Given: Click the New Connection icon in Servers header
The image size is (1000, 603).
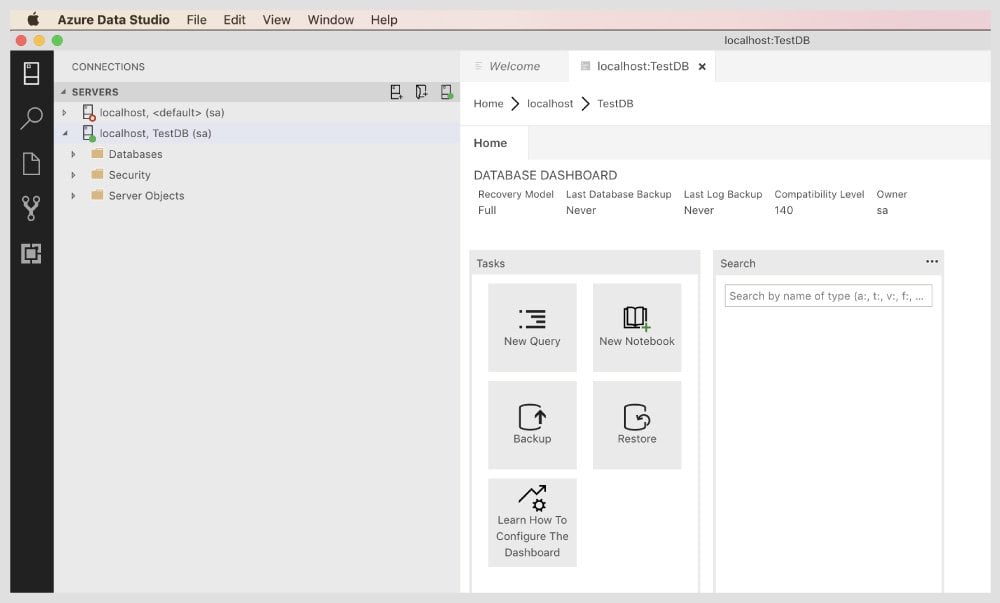Looking at the screenshot, I should tap(396, 92).
